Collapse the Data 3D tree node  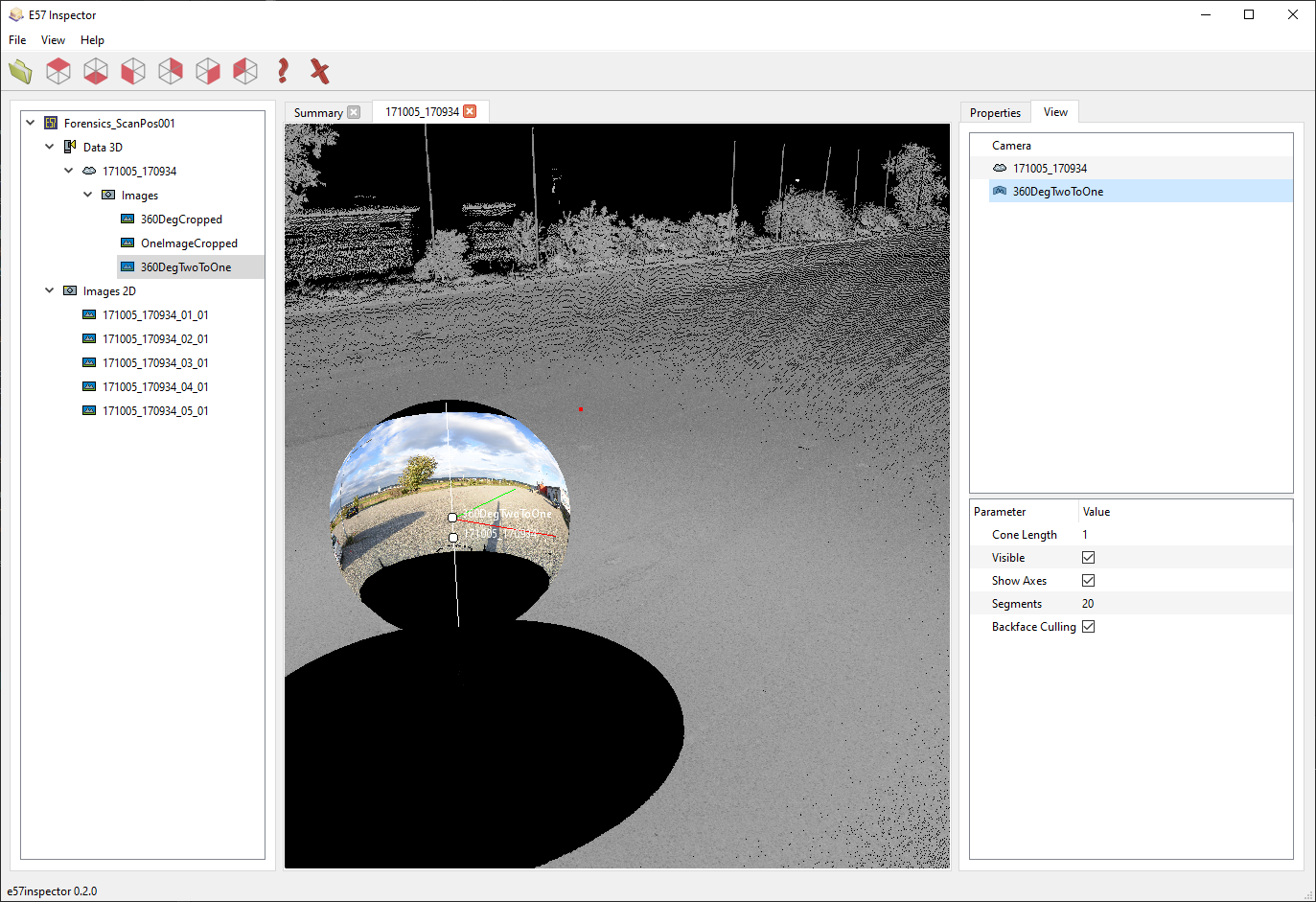(50, 147)
